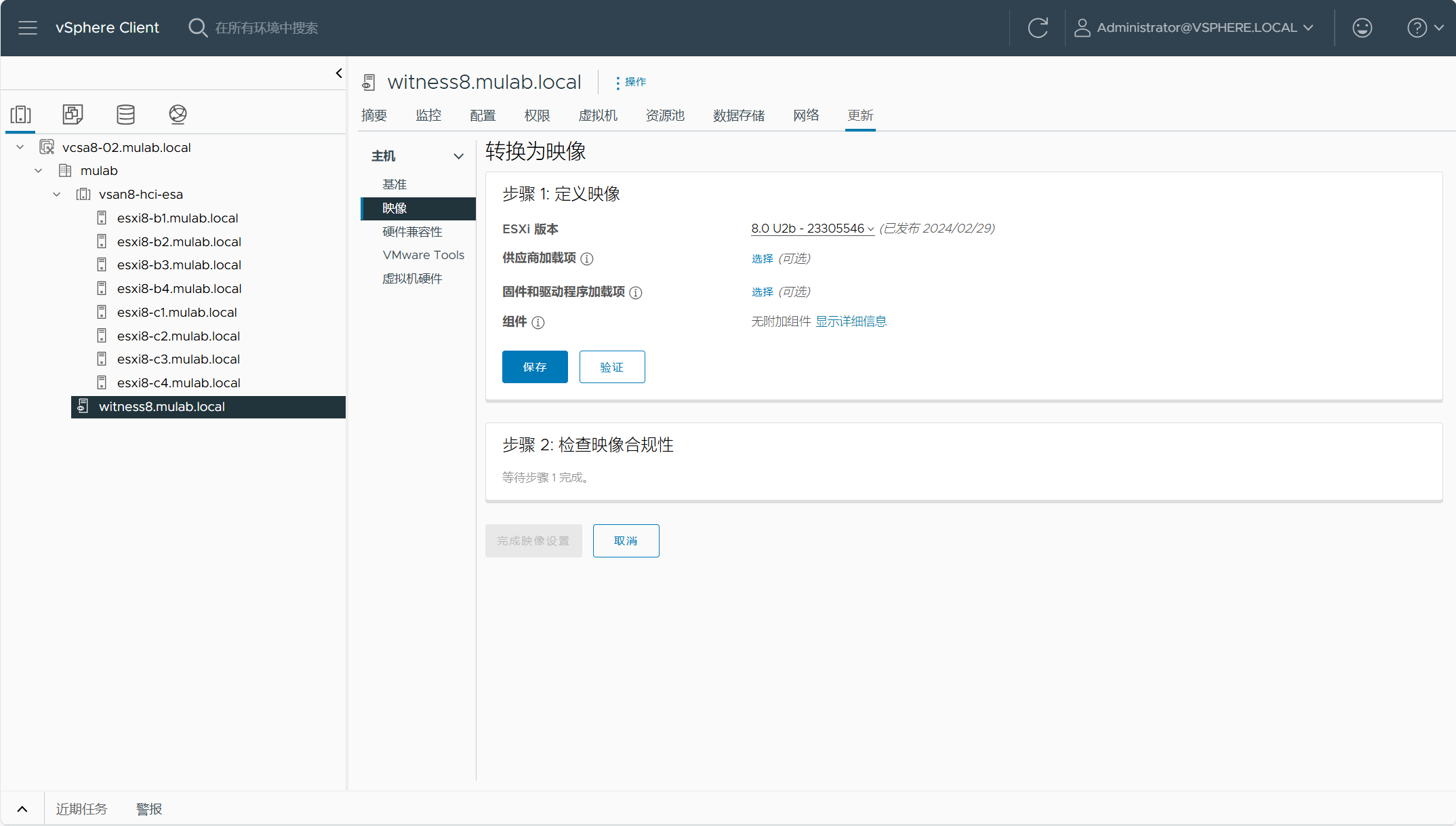Screen dimensions: 1456x826
Task: Select esxi8-b3.mulab.local host
Action: pos(179,264)
